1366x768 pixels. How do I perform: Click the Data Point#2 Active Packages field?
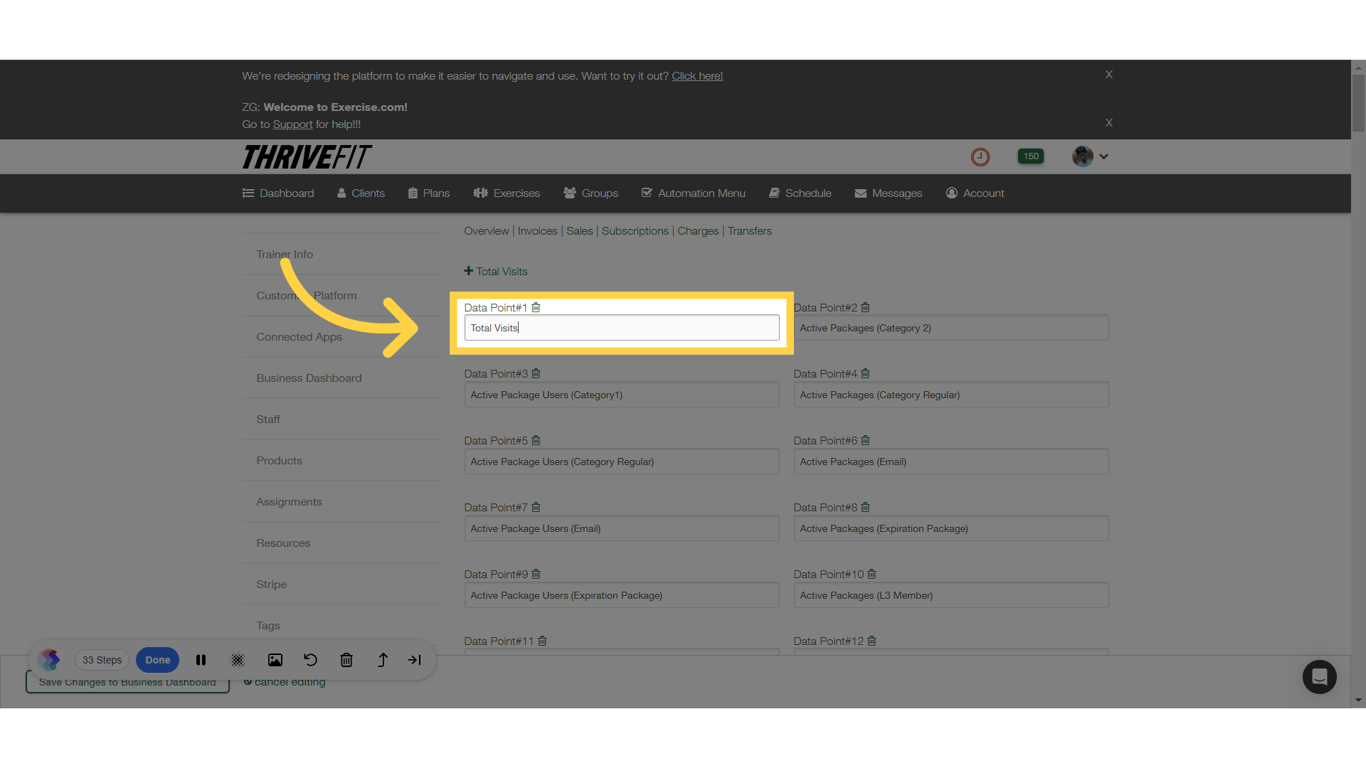click(951, 328)
